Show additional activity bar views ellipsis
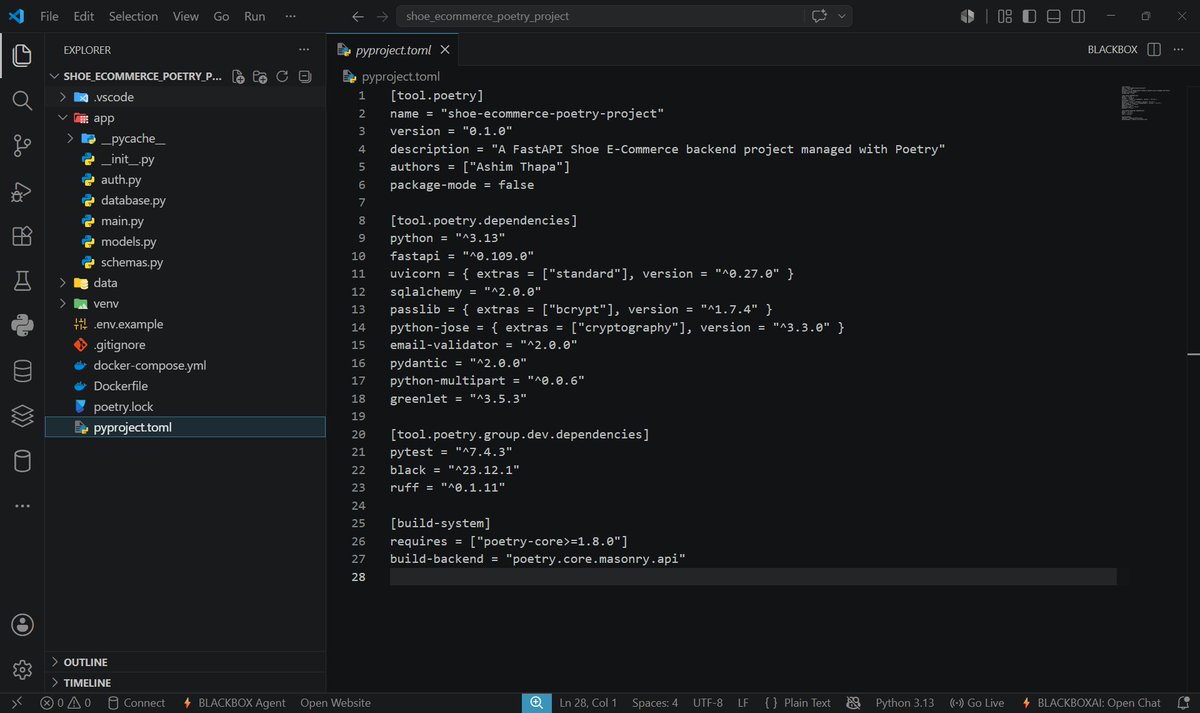This screenshot has height=713, width=1200. (22, 506)
